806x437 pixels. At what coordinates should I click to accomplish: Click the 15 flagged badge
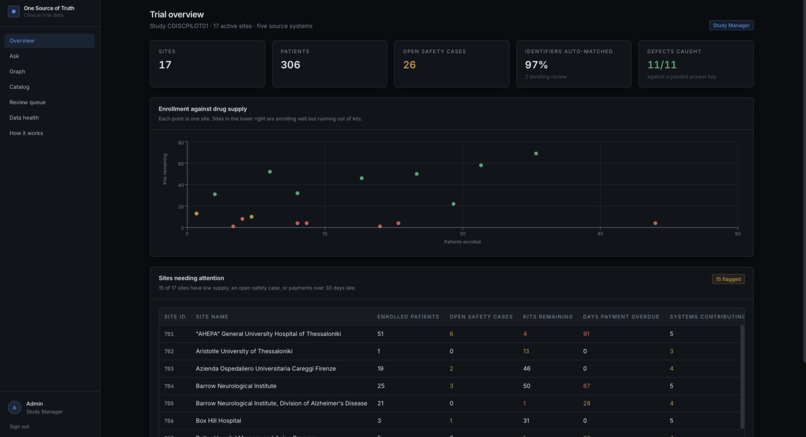coord(728,279)
